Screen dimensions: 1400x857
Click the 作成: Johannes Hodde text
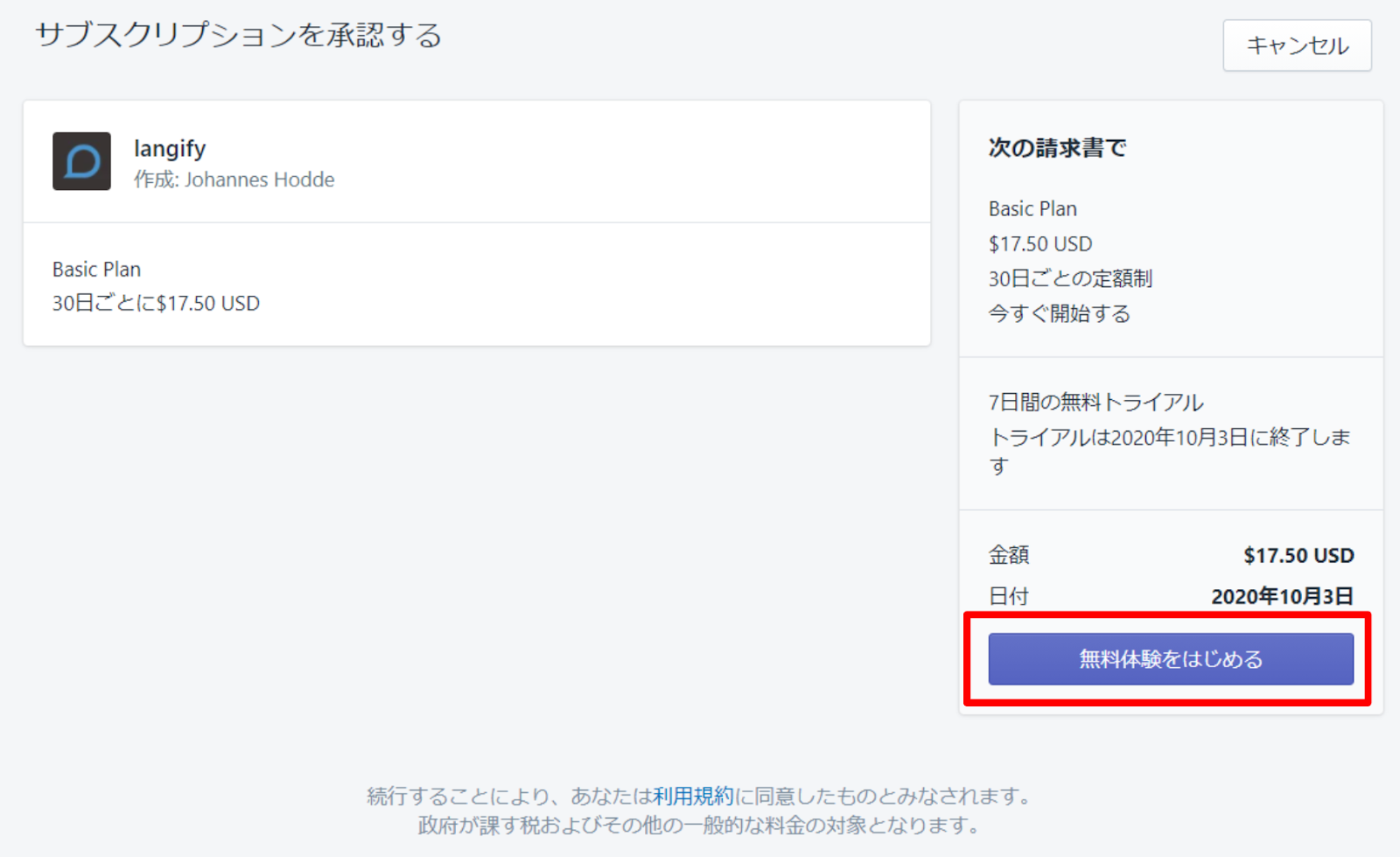(234, 179)
